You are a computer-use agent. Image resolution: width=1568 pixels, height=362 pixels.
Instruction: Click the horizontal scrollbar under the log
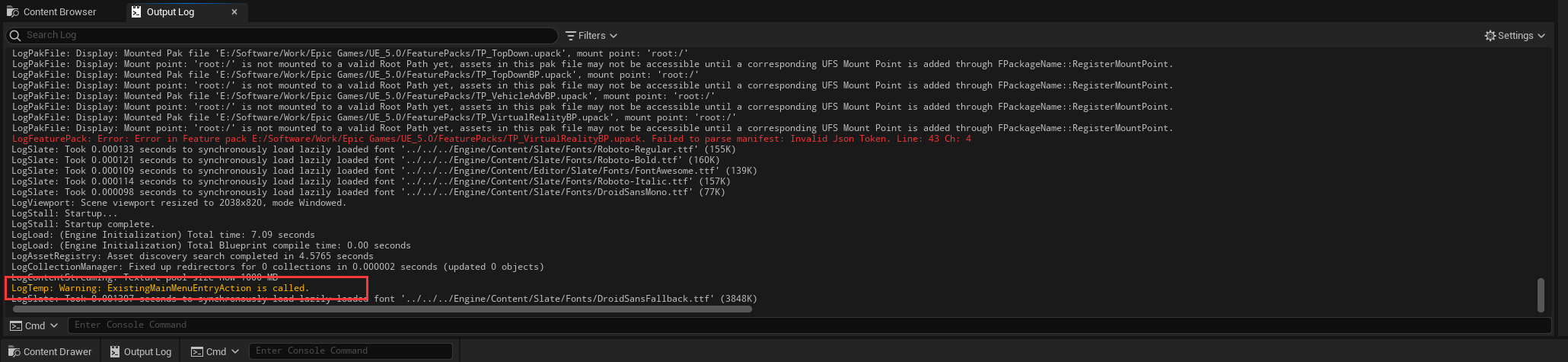[x=382, y=309]
